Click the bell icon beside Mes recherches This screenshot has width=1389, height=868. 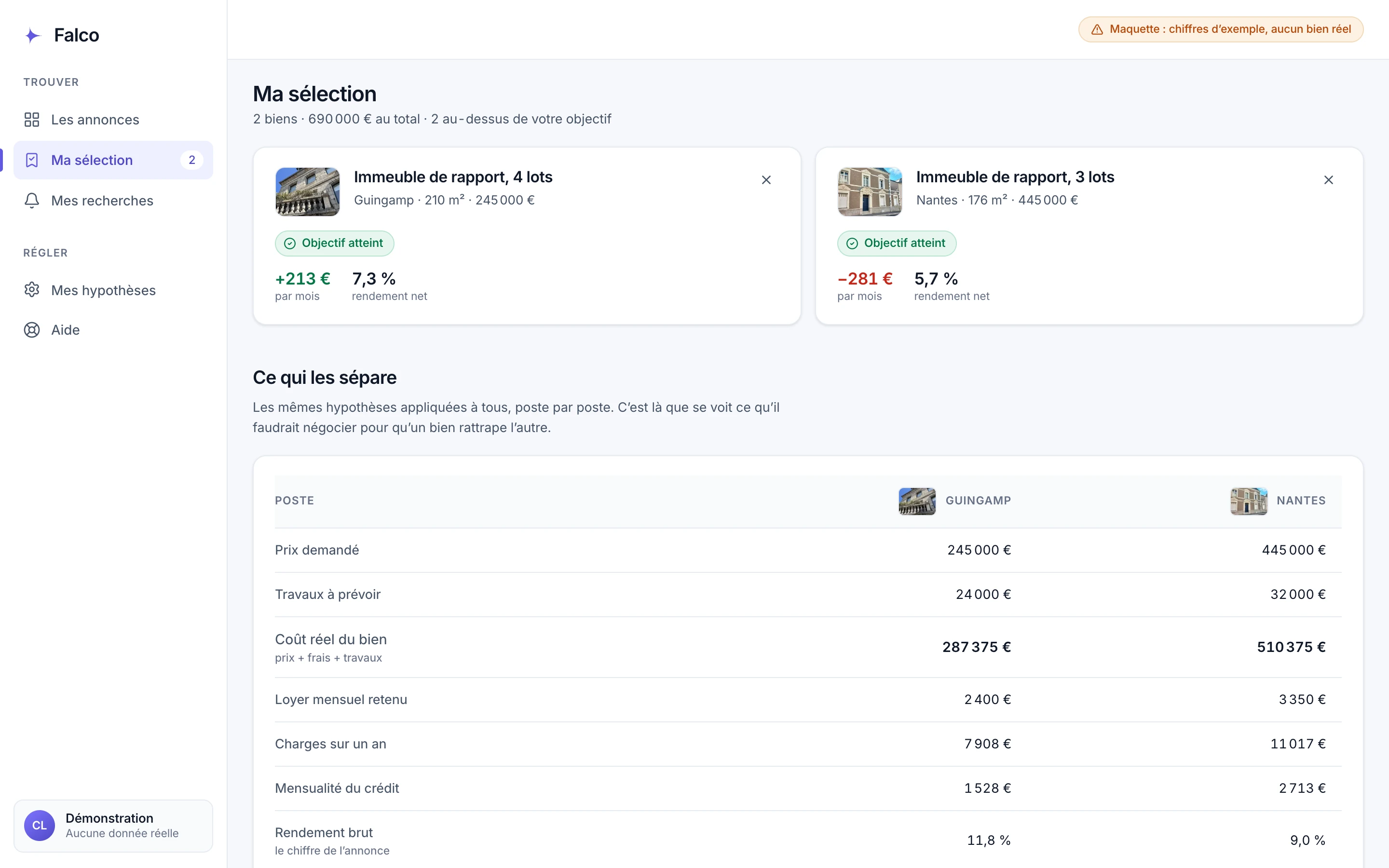pyautogui.click(x=31, y=200)
